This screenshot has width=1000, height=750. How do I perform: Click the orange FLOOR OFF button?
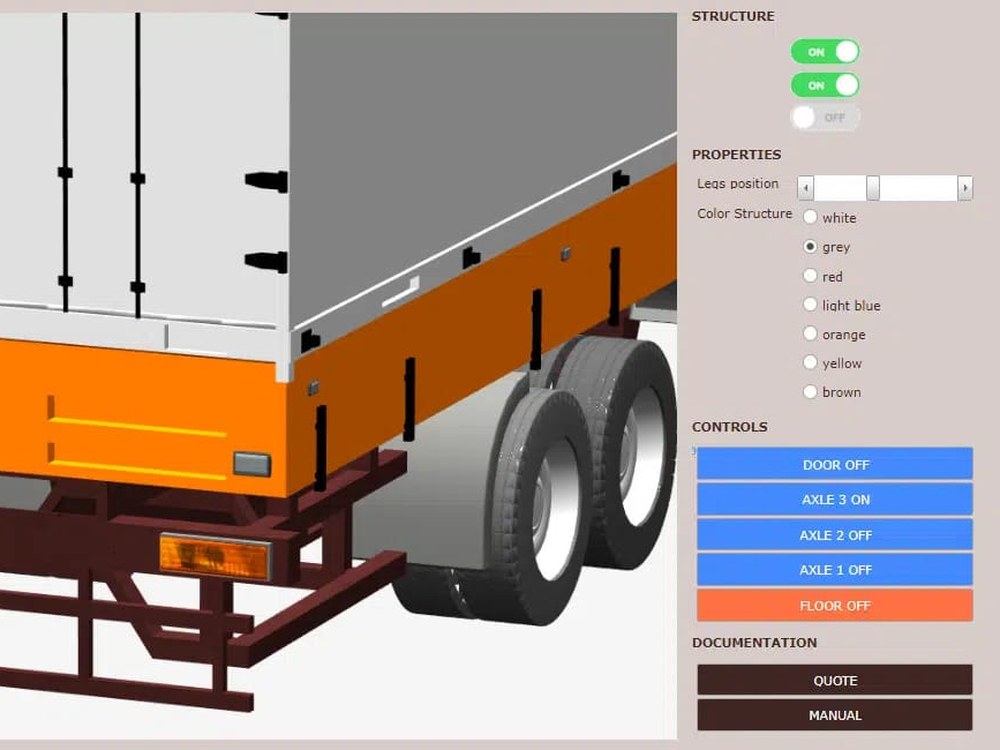(x=835, y=605)
